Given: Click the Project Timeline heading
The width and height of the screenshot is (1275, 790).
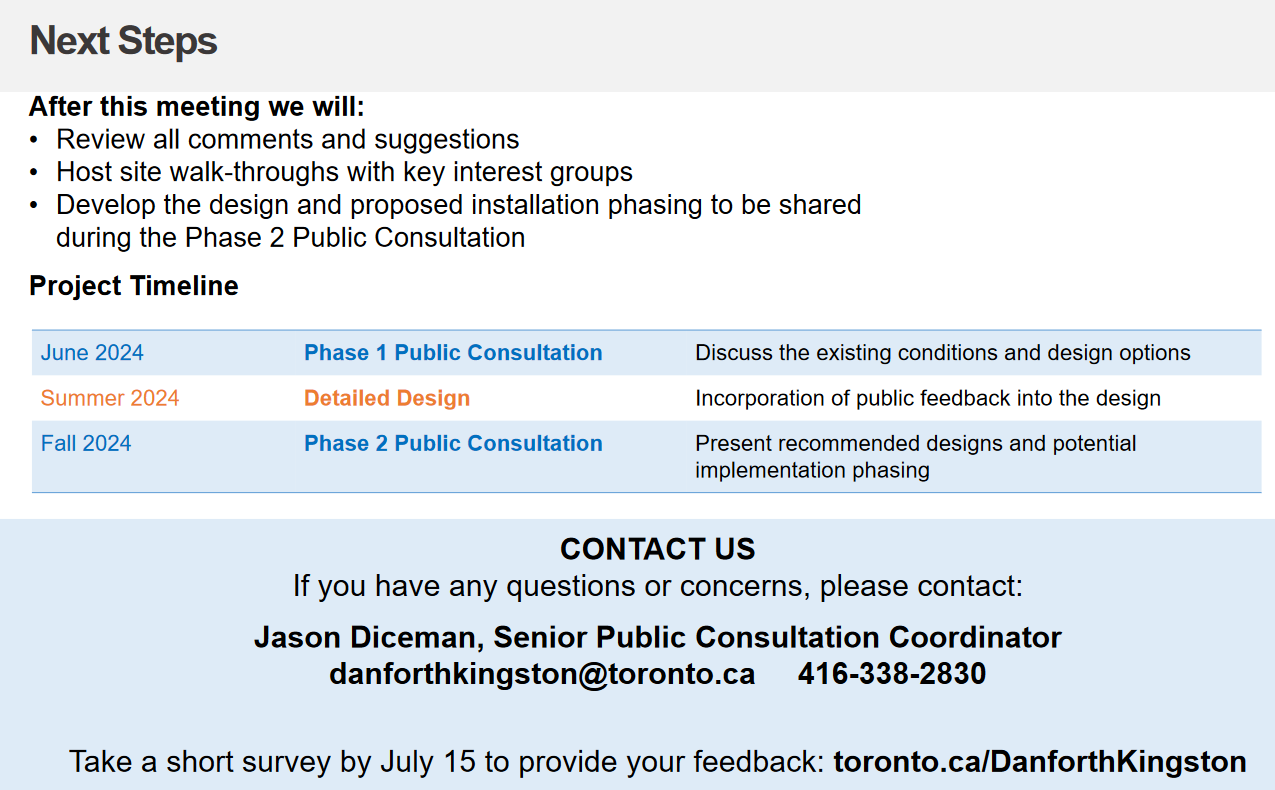Looking at the screenshot, I should pos(134,286).
